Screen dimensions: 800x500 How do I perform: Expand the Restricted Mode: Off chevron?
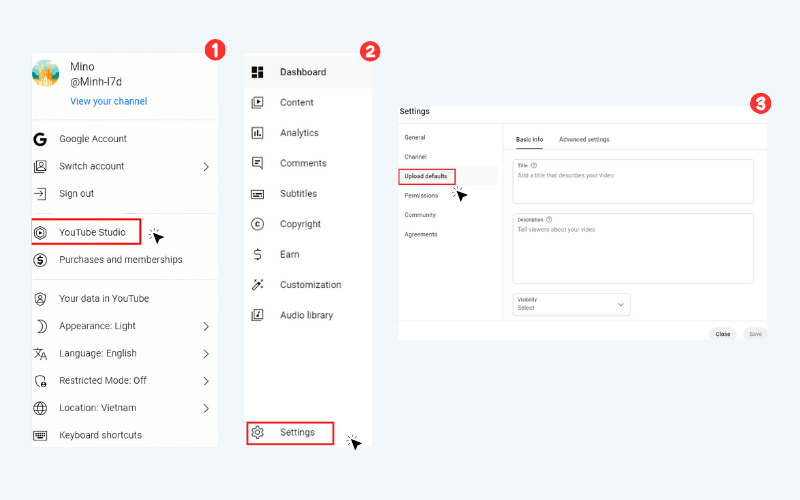(206, 381)
